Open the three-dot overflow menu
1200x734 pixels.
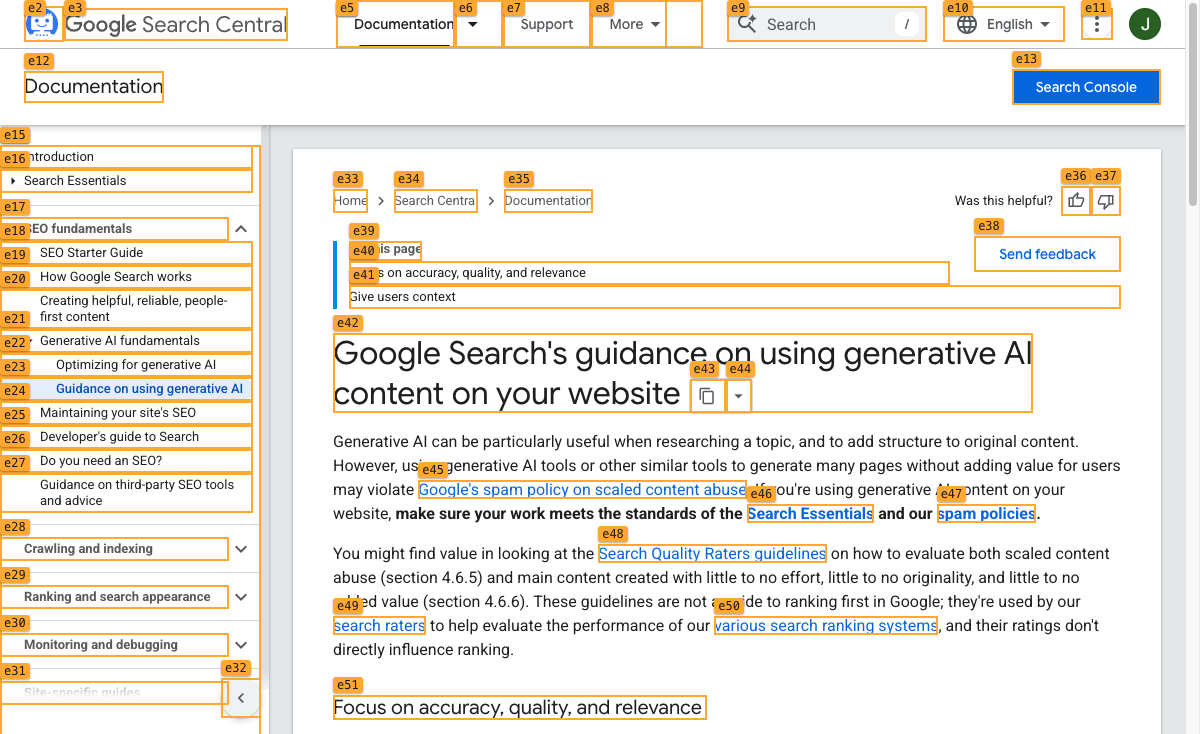pos(1097,24)
